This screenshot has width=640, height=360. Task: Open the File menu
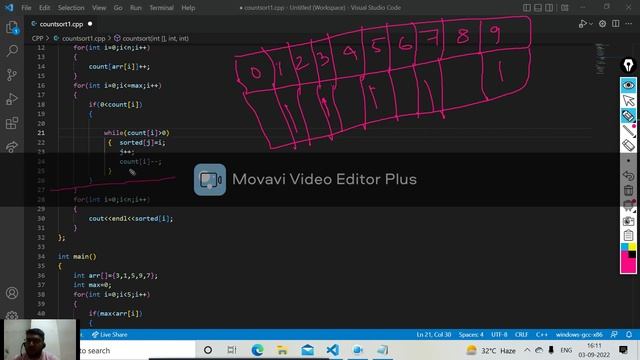(x=26, y=8)
